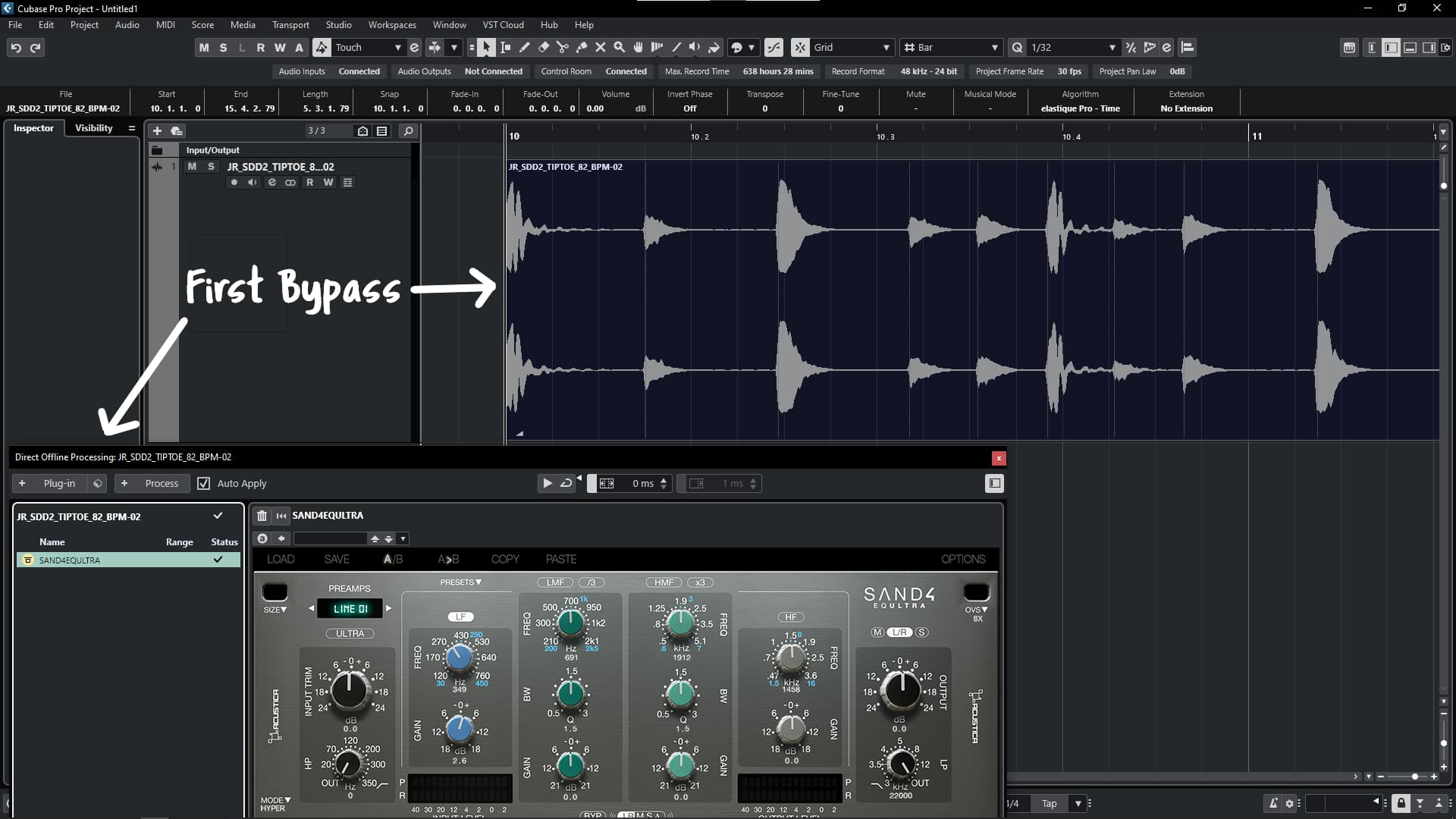This screenshot has height=819, width=1456.
Task: Expand the 1/32 quantize preset dropdown
Action: pyautogui.click(x=1112, y=47)
